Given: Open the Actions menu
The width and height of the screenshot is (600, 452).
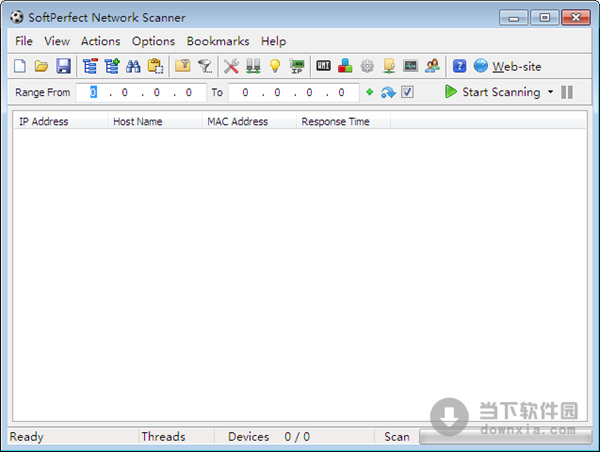Looking at the screenshot, I should point(101,41).
